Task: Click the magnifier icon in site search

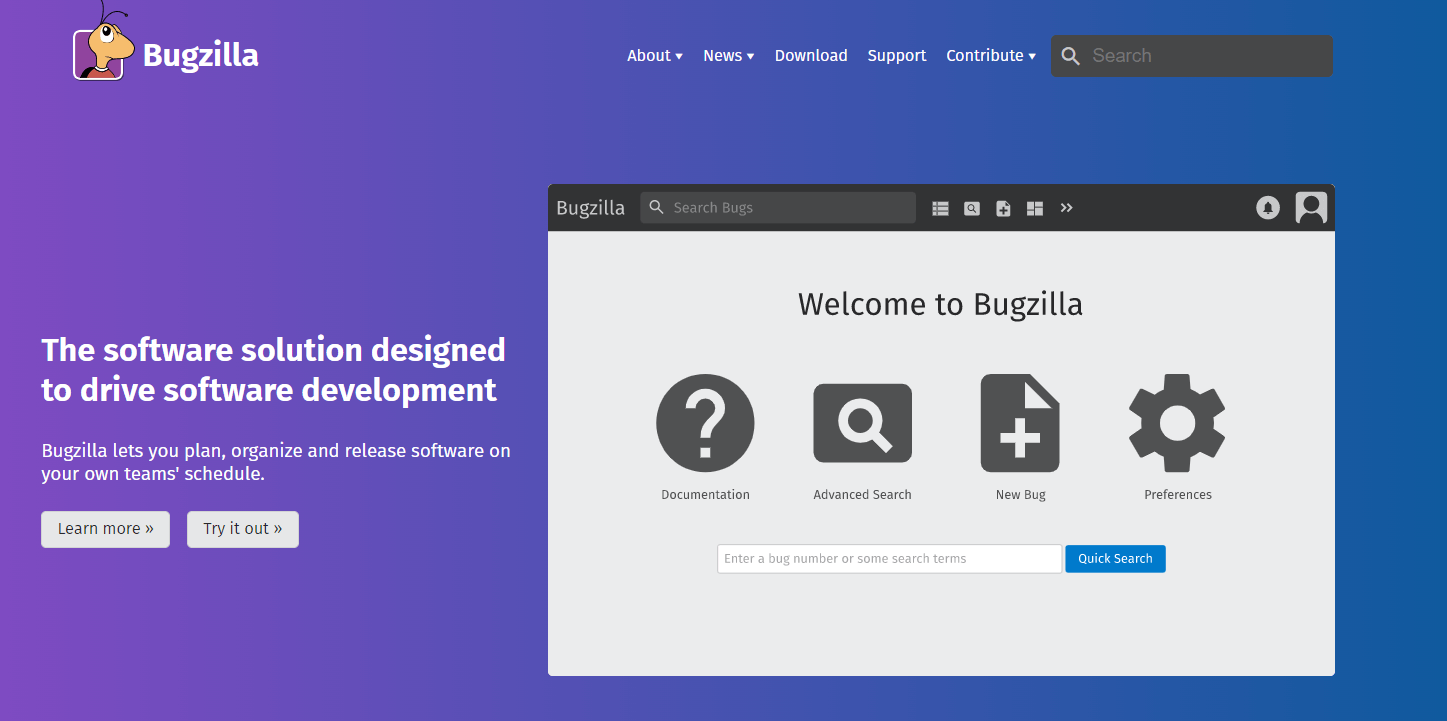Action: [x=1071, y=56]
